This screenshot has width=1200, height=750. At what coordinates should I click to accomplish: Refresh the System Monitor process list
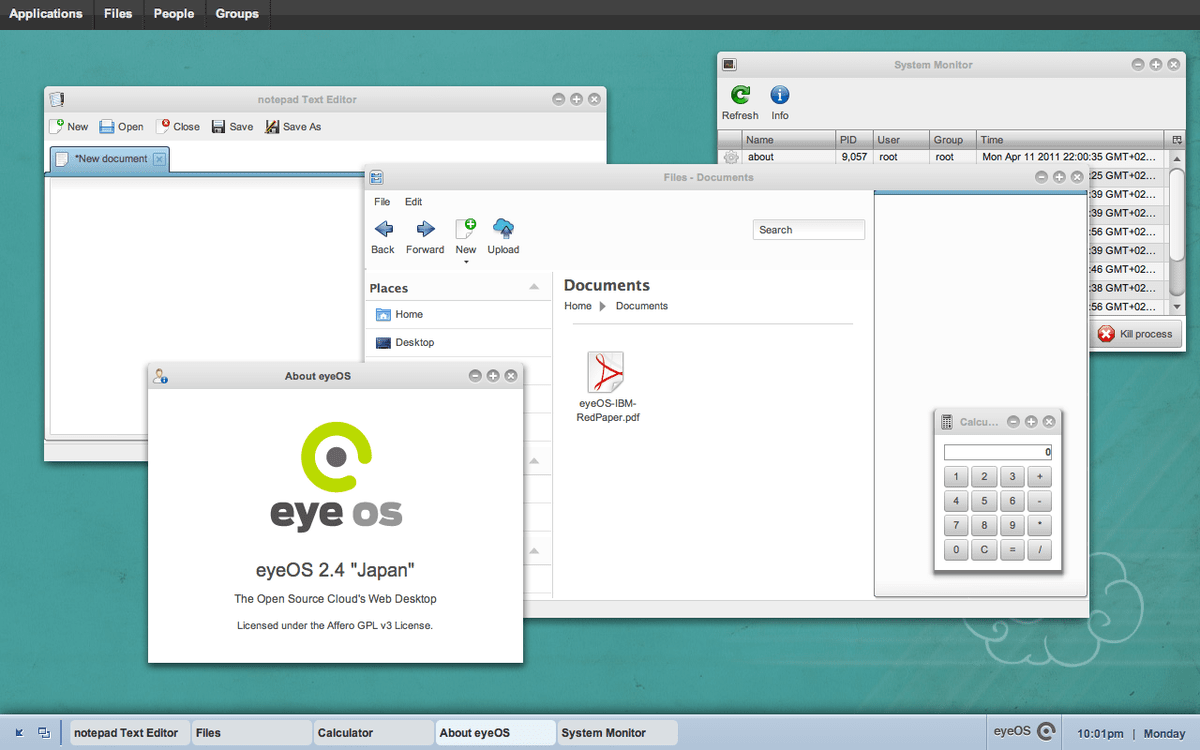[x=740, y=100]
